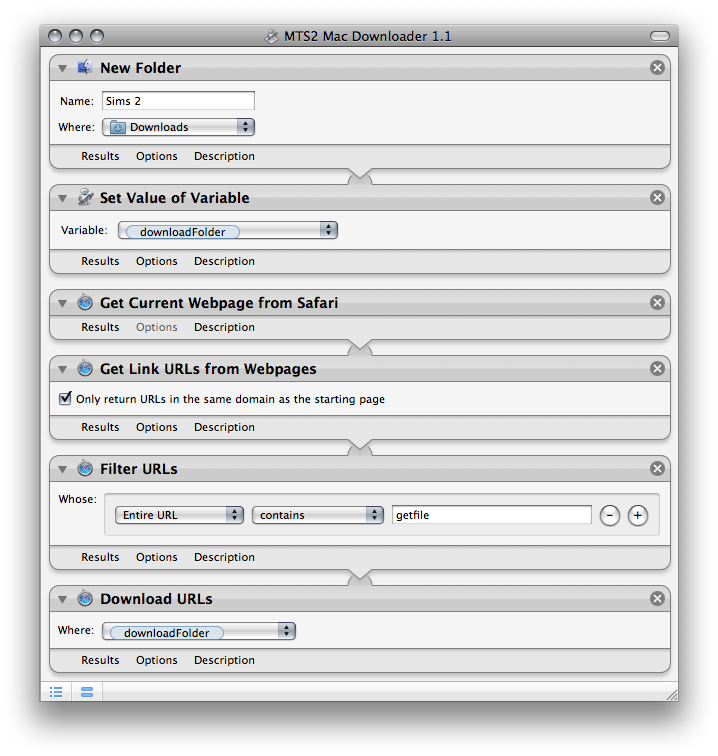The image size is (718, 756).
Task: Remove the New Folder action
Action: 657,68
